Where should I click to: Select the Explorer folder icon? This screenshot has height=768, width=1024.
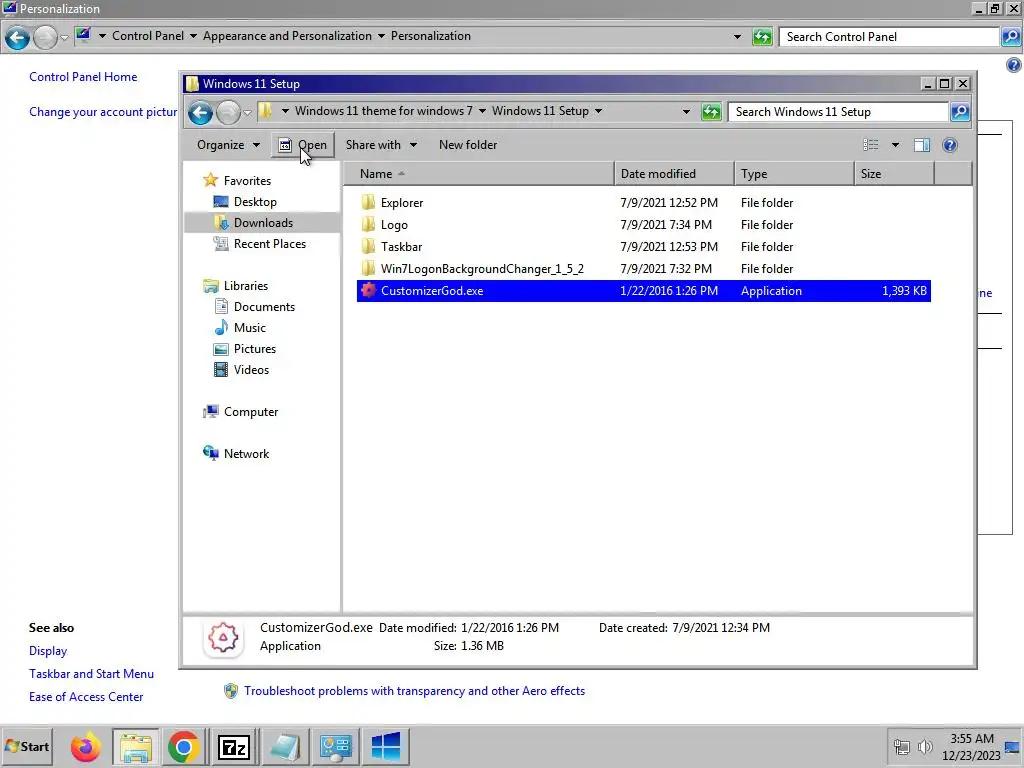point(368,202)
